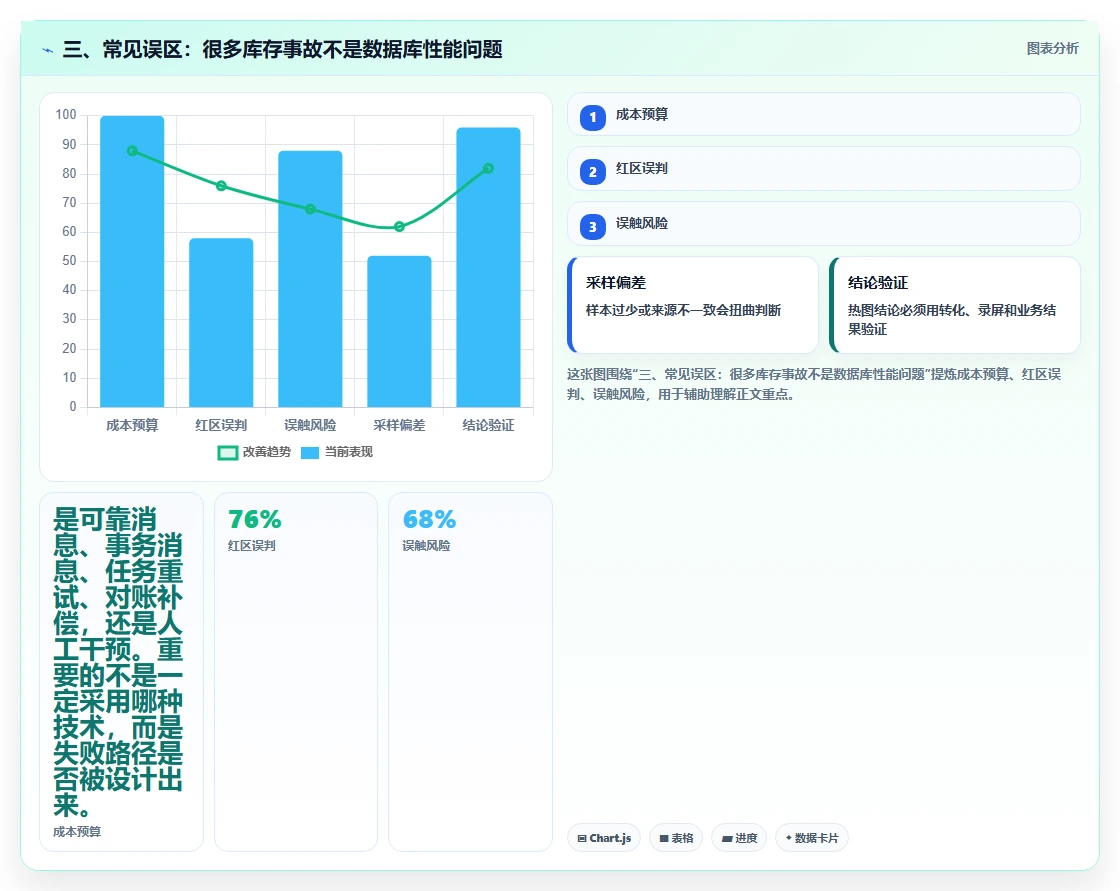
Task: Click the section title 三、常见误区
Action: tap(282, 49)
